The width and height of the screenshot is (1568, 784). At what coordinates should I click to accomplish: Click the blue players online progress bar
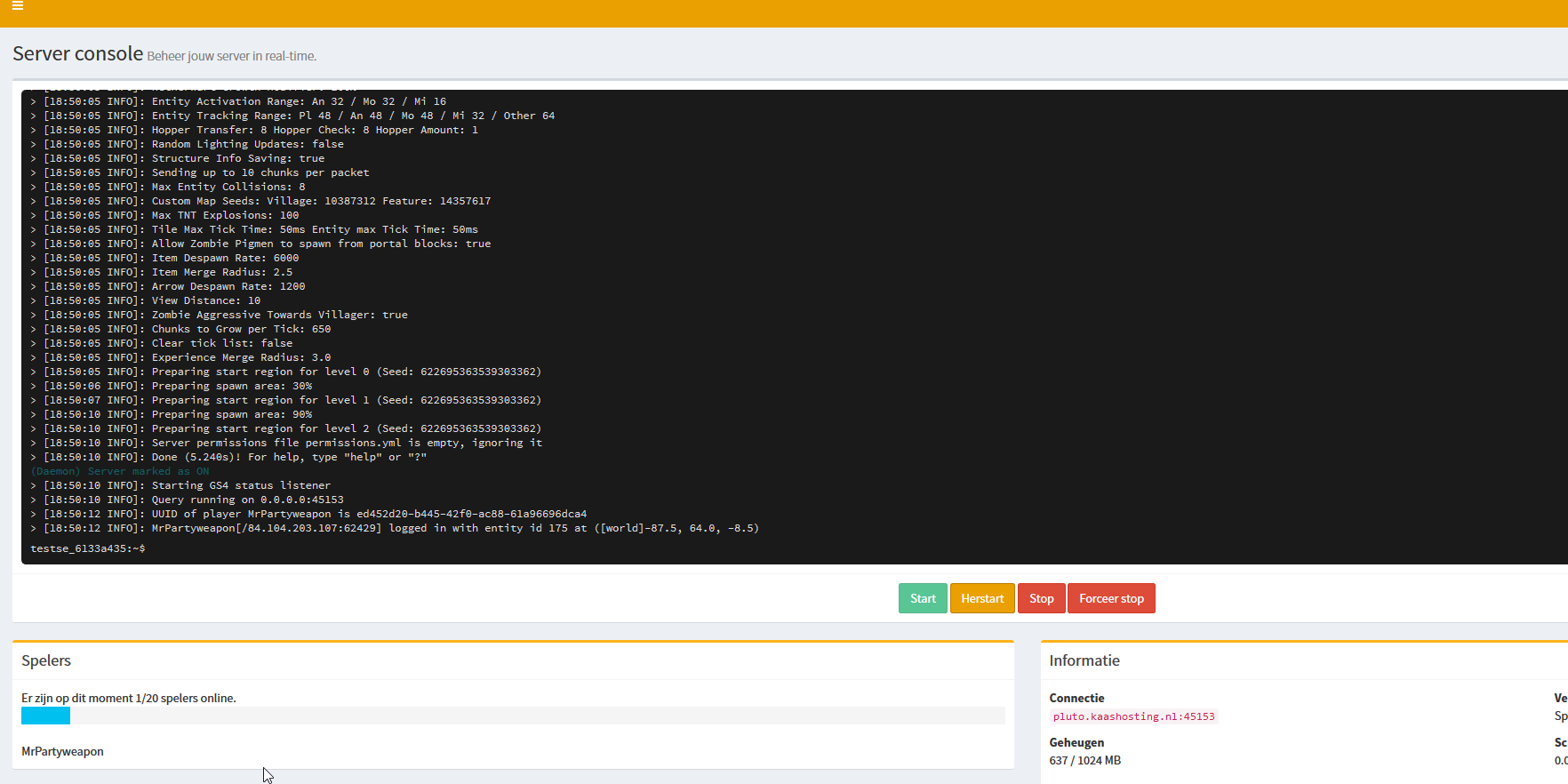pyautogui.click(x=45, y=716)
